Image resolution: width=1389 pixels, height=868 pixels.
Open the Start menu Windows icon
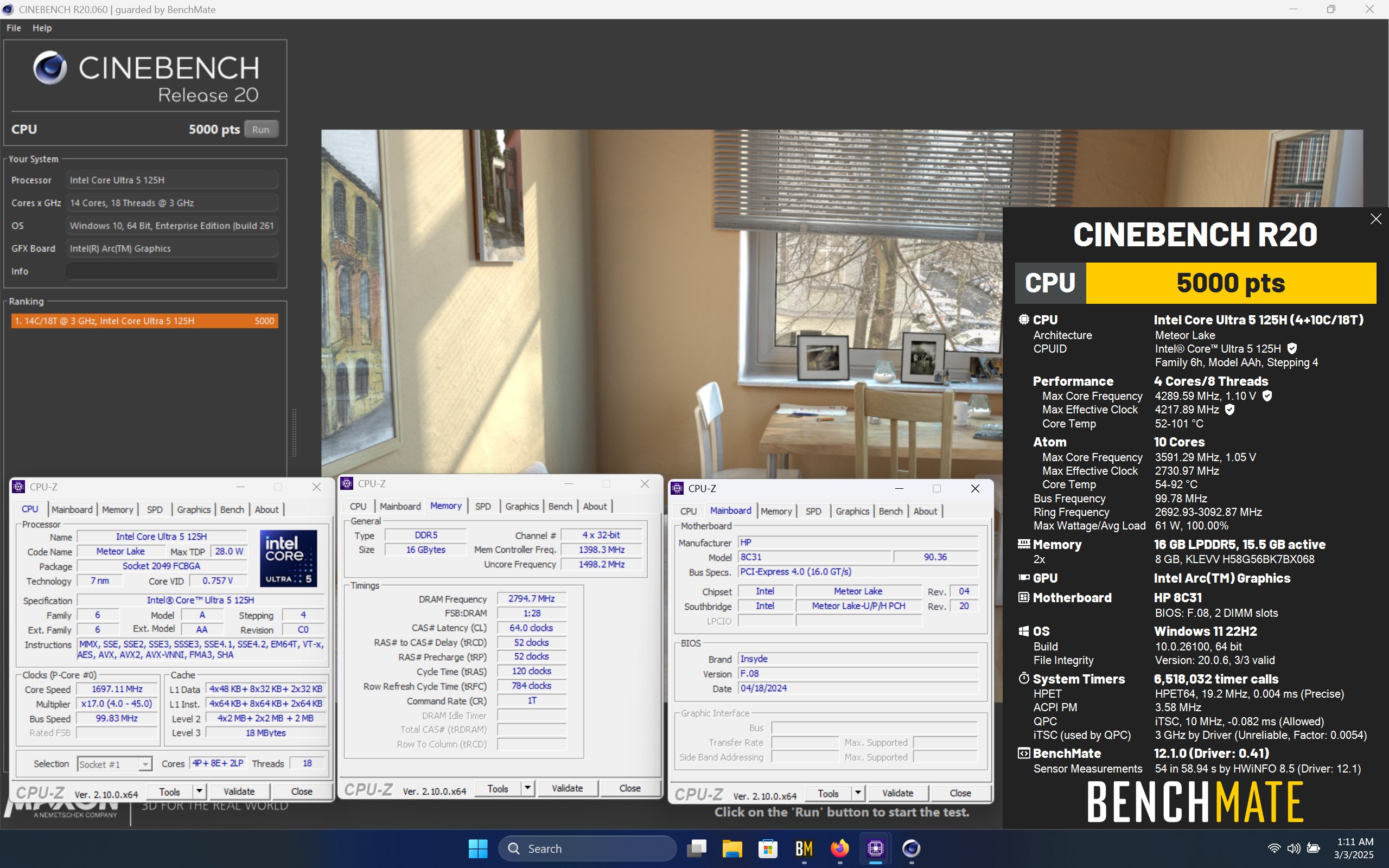pyautogui.click(x=477, y=848)
